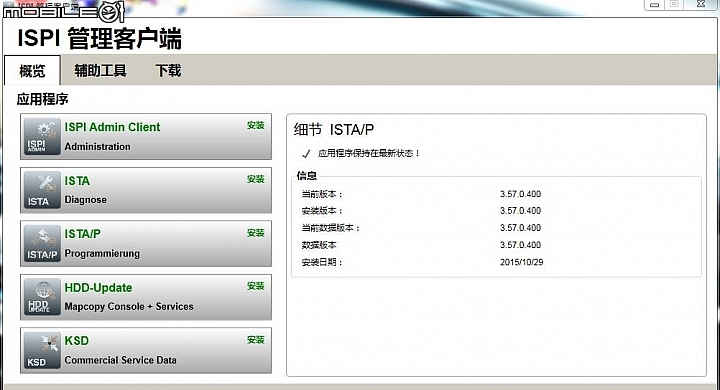This screenshot has height=390, width=720.
Task: Click the 细节 ISTA/P details heading
Action: point(334,130)
